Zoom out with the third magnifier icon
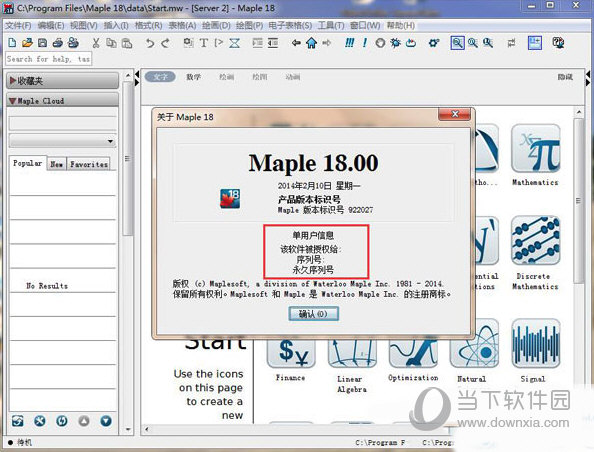This screenshot has height=452, width=594. [x=488, y=43]
